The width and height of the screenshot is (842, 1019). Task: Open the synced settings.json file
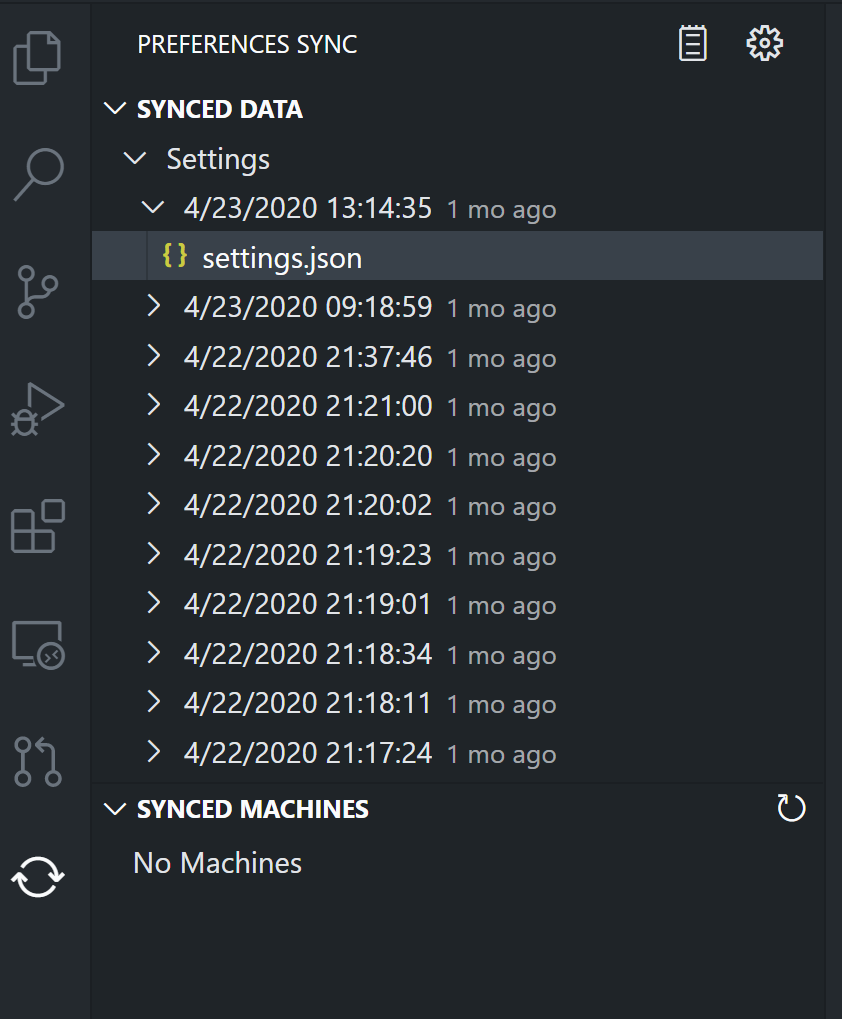tap(282, 257)
